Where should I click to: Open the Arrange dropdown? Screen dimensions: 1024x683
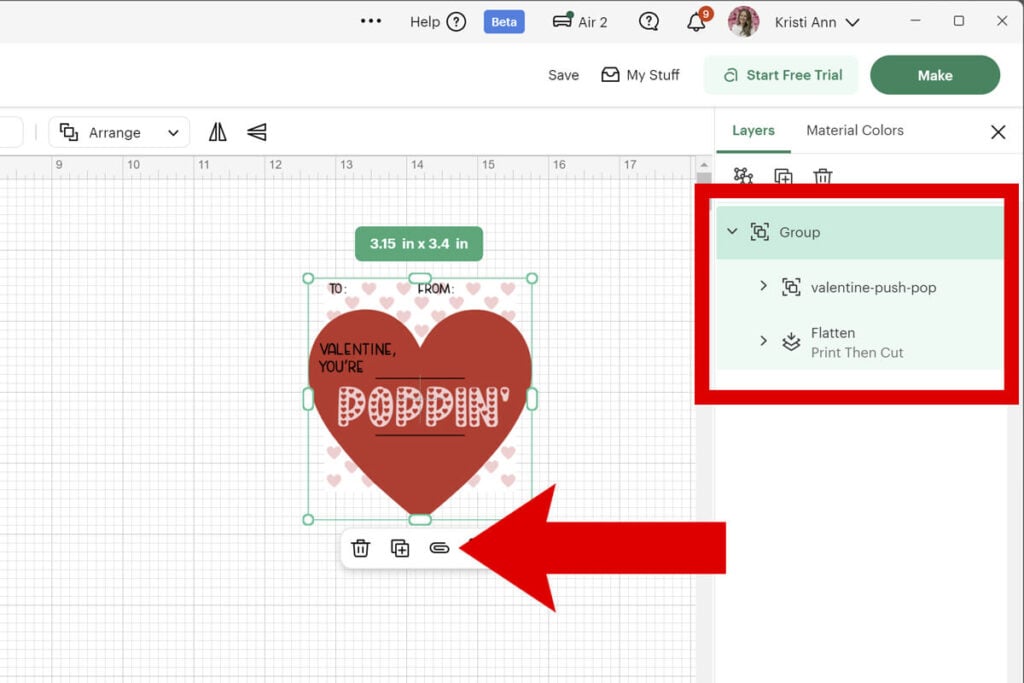click(119, 132)
